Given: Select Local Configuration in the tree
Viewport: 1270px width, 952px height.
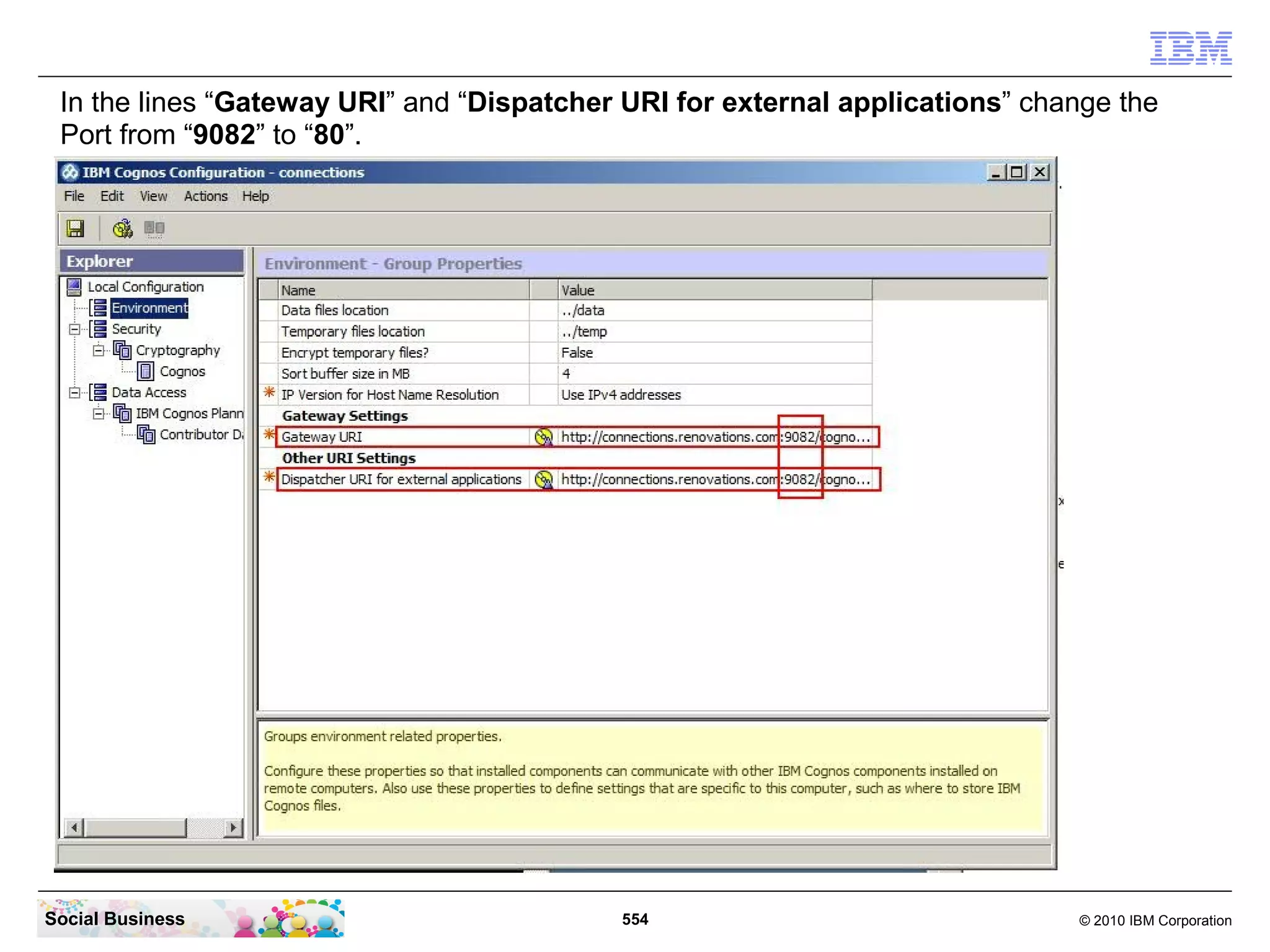Looking at the screenshot, I should [146, 287].
